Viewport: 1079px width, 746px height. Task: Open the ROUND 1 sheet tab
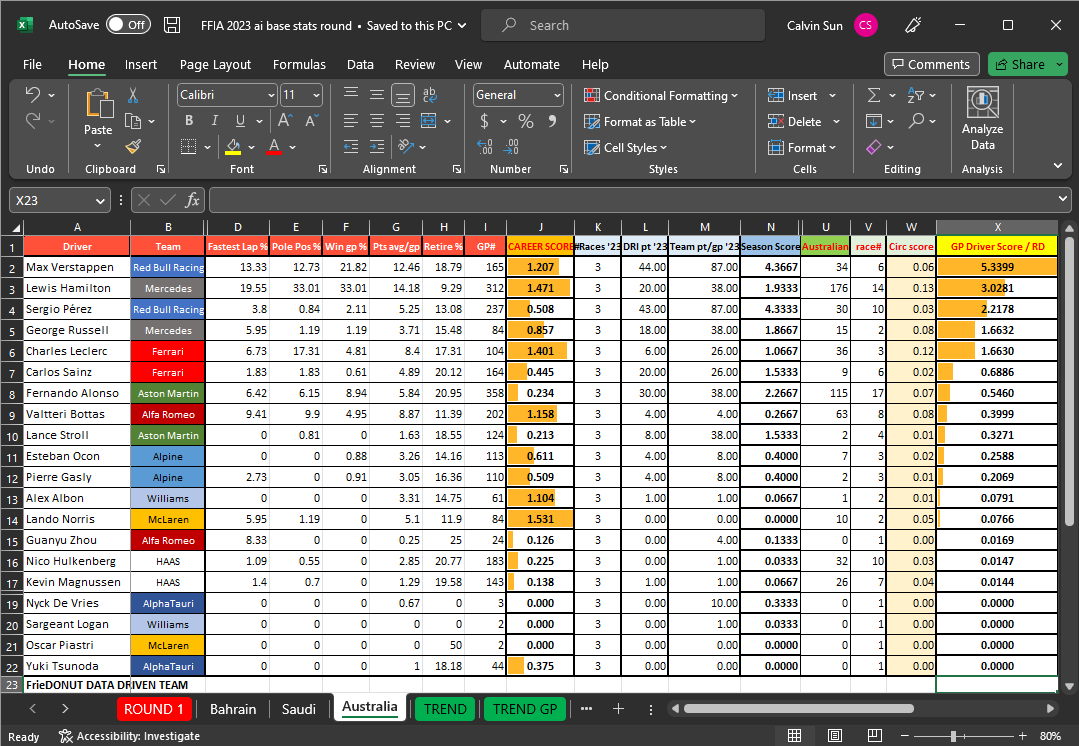(x=153, y=709)
